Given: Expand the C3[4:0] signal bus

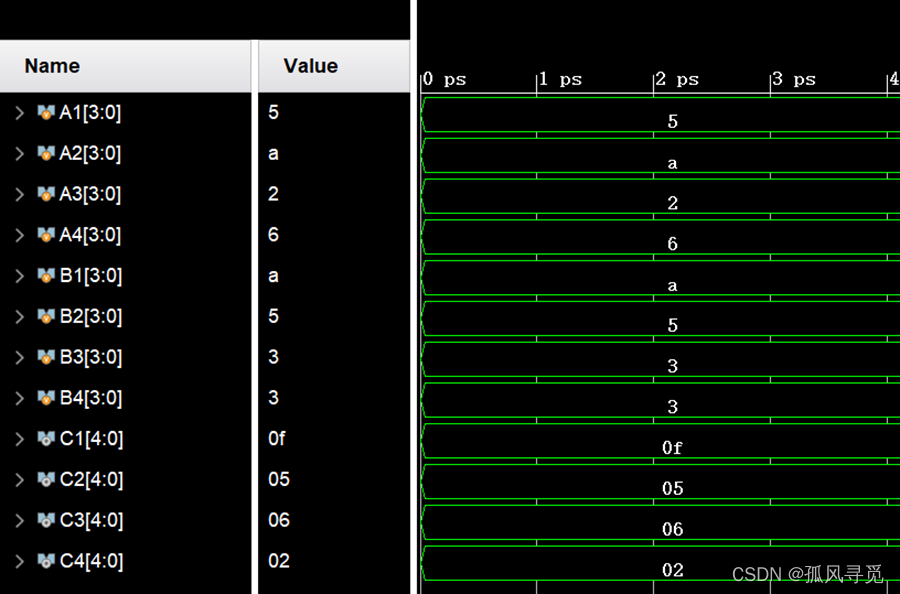Looking at the screenshot, I should 20,521.
